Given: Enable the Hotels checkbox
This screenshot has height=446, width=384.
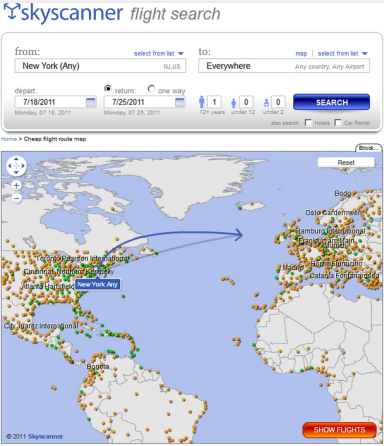Looking at the screenshot, I should point(308,123).
